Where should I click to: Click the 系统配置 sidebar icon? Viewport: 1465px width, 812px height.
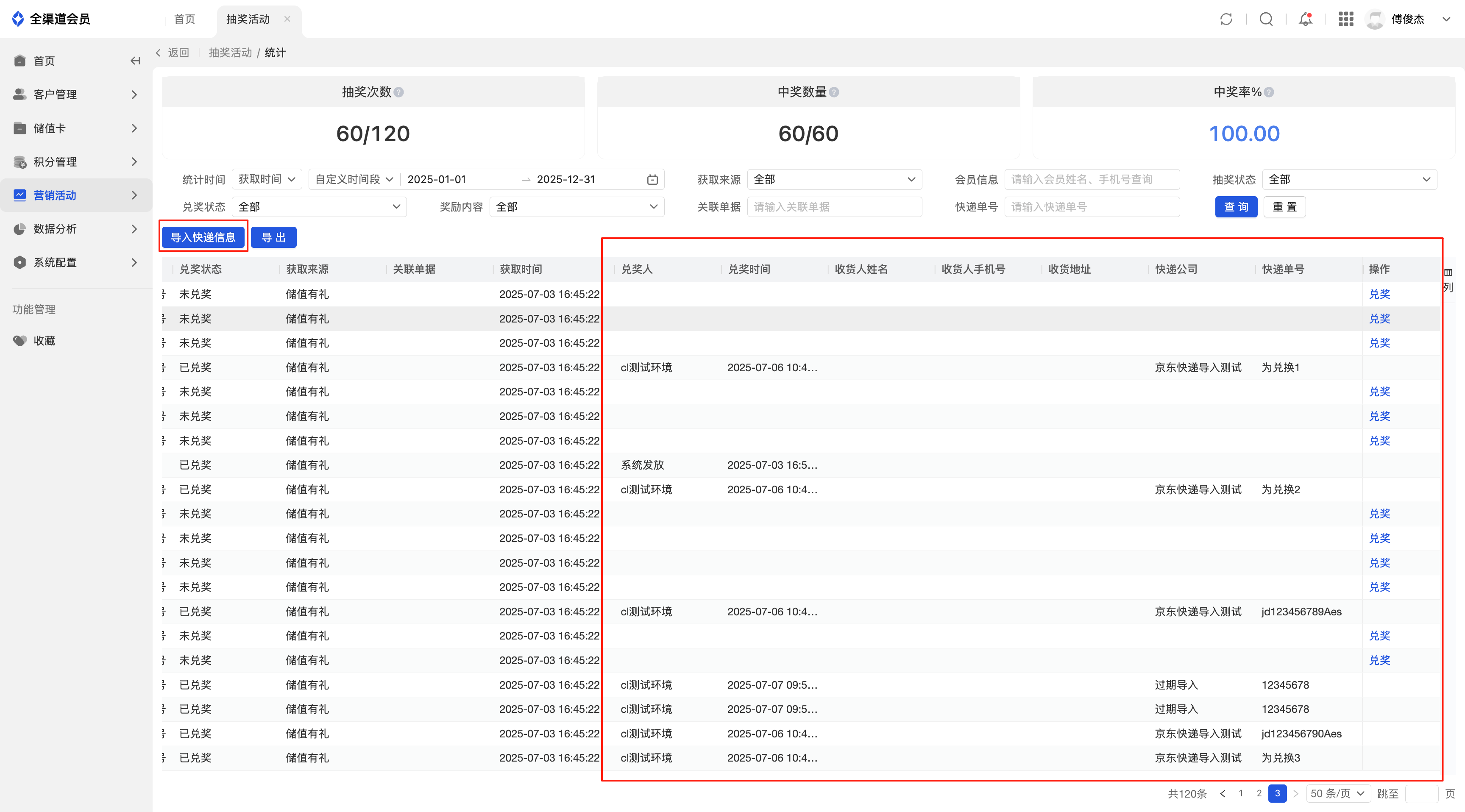20,262
